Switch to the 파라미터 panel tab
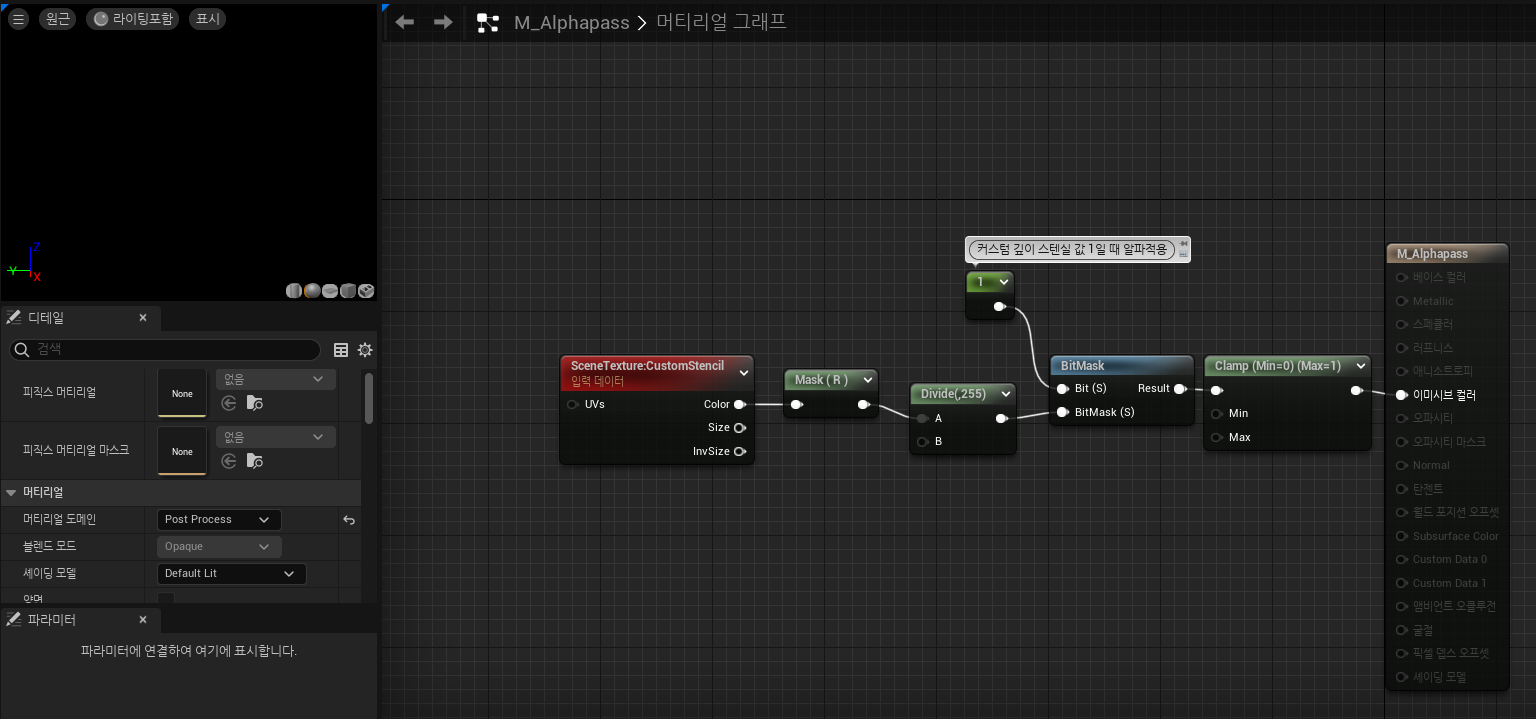This screenshot has height=719, width=1536. click(51, 620)
